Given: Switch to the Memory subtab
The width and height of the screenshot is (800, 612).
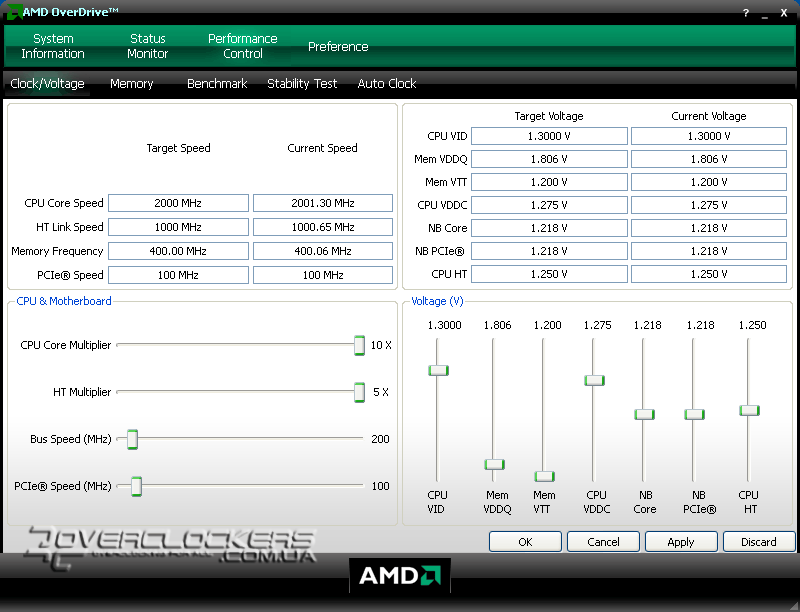Looking at the screenshot, I should pyautogui.click(x=132, y=84).
